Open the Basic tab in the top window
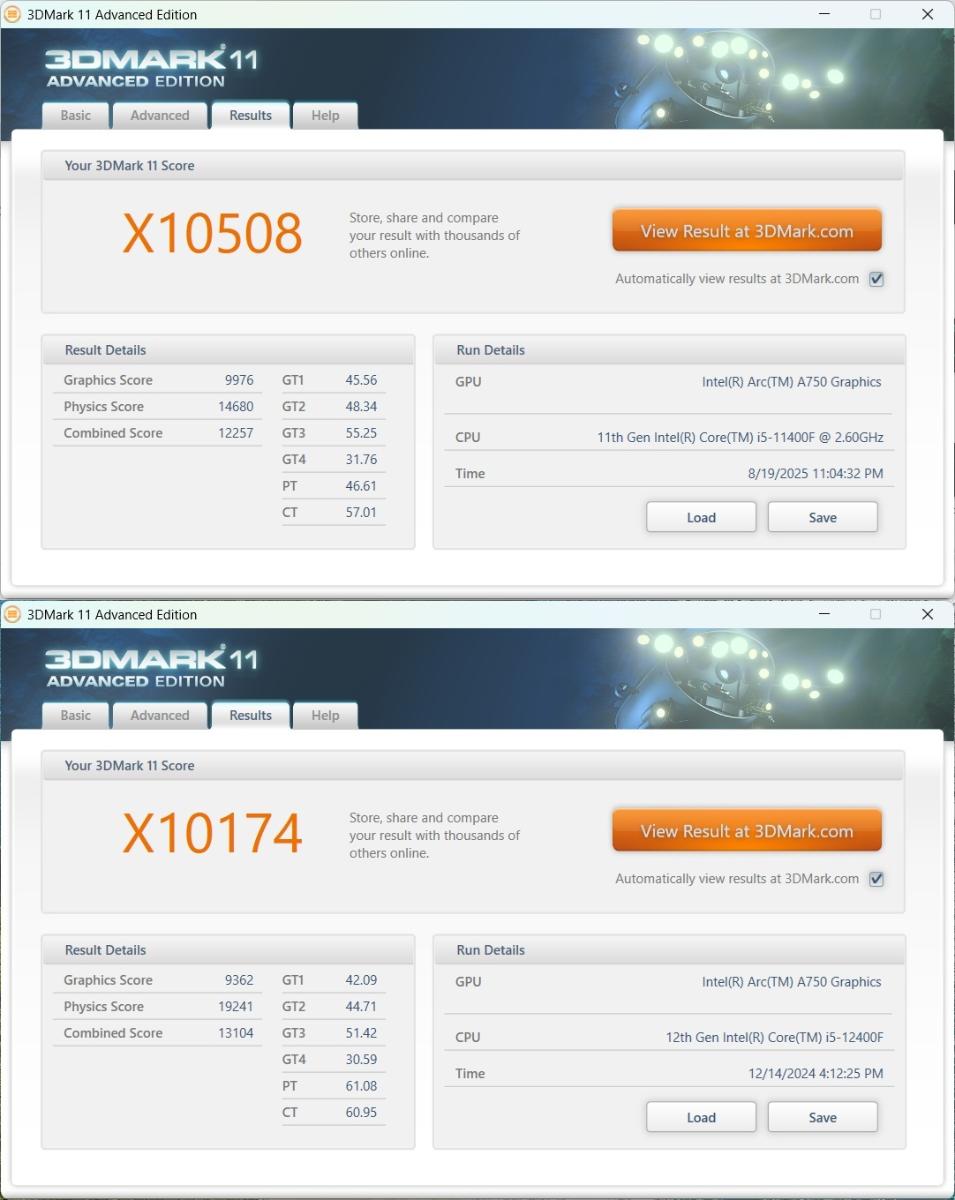Screen dimensions: 955x1200 click(x=76, y=115)
